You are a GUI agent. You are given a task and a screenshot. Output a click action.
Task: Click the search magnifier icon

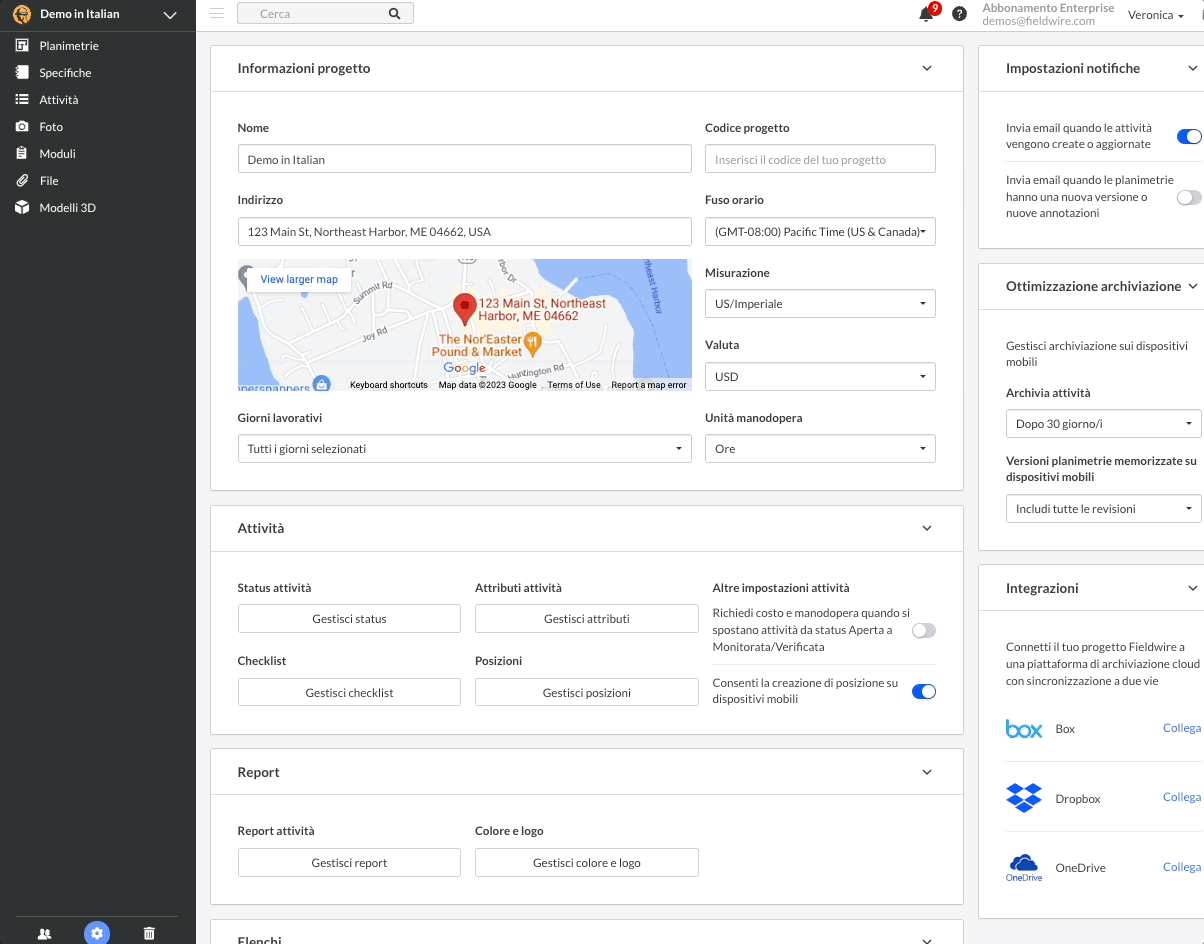pos(394,14)
